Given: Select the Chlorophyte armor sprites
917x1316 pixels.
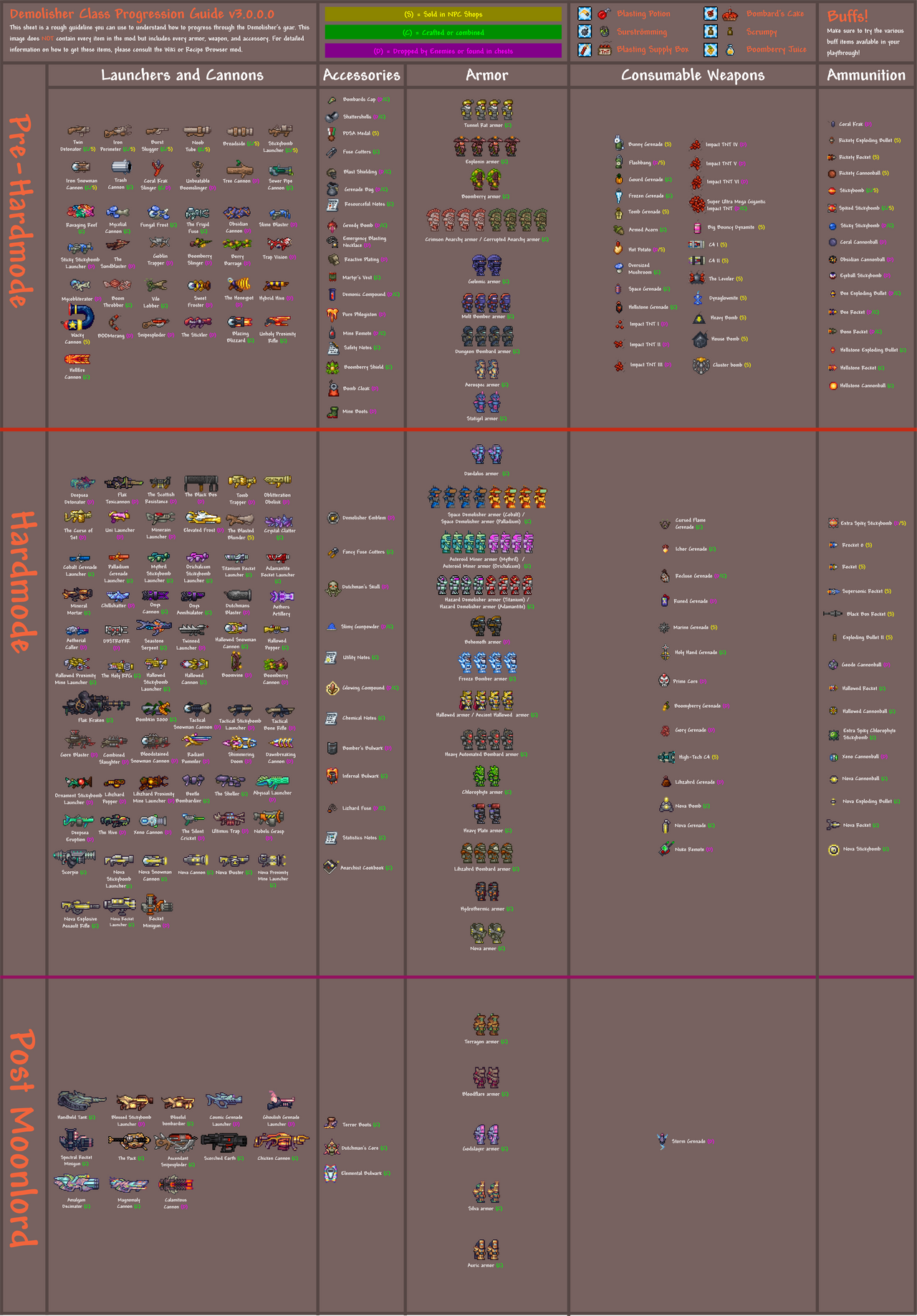Looking at the screenshot, I should coord(486,777).
